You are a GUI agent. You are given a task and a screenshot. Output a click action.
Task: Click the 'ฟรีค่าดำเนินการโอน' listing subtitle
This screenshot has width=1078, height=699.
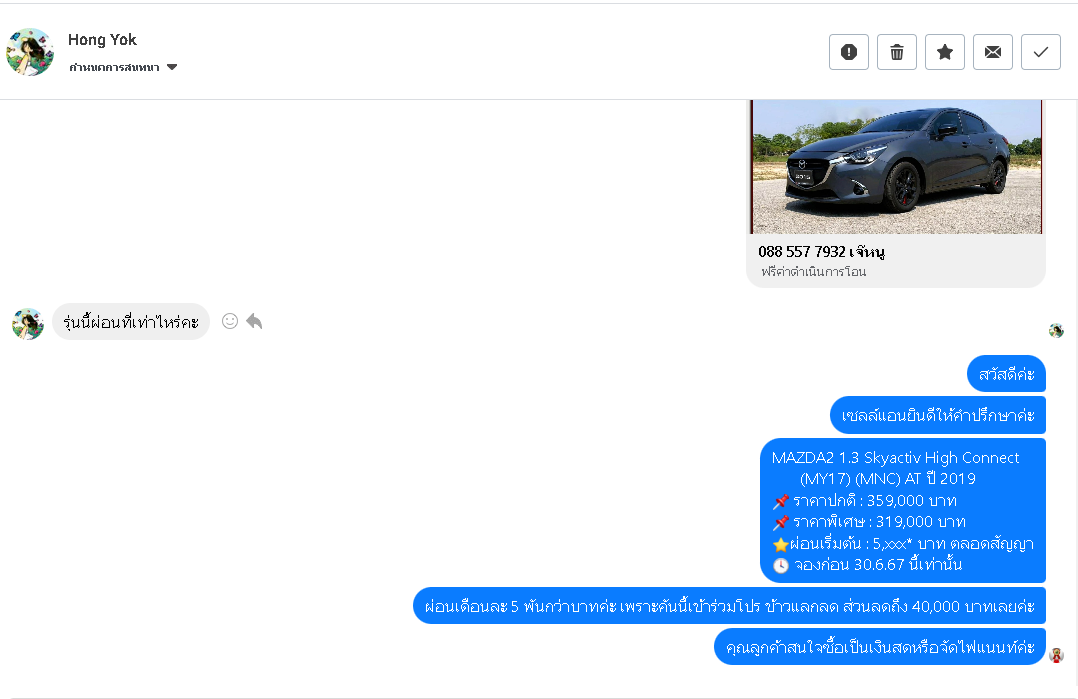[x=813, y=271]
